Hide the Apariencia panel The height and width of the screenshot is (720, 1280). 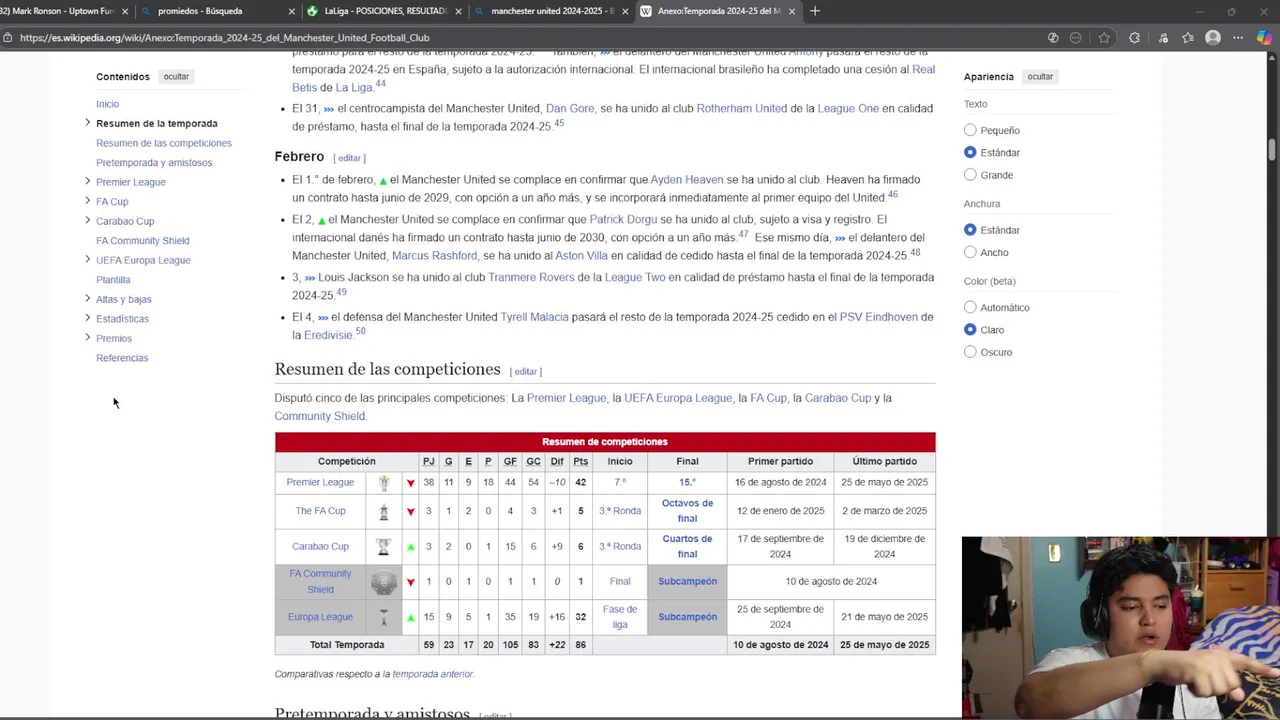1040,77
